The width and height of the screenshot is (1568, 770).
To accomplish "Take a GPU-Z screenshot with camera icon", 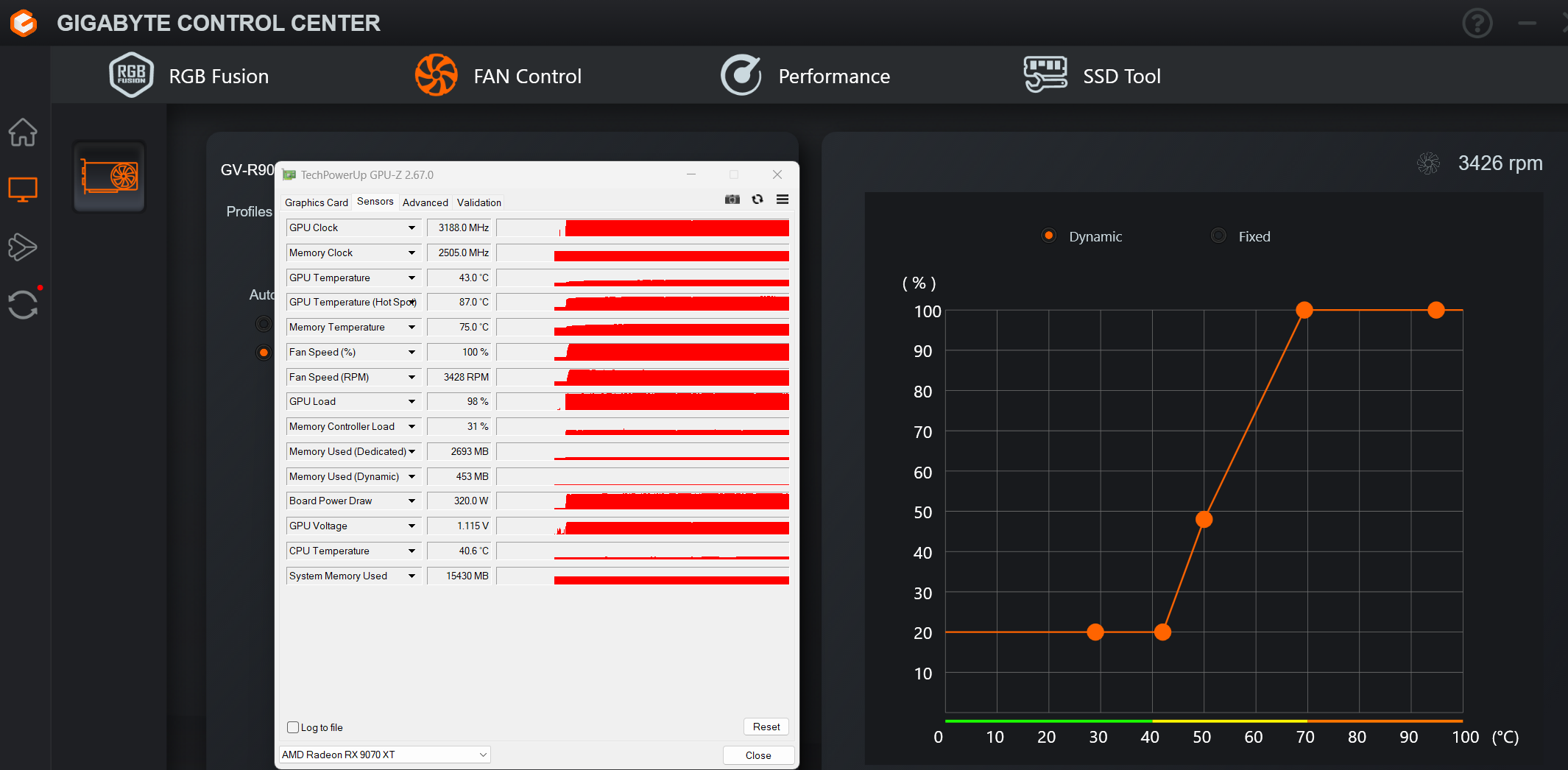I will tap(732, 199).
